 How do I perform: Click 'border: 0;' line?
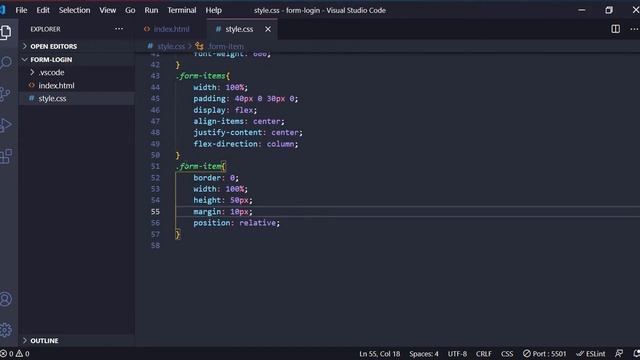[x=216, y=178]
